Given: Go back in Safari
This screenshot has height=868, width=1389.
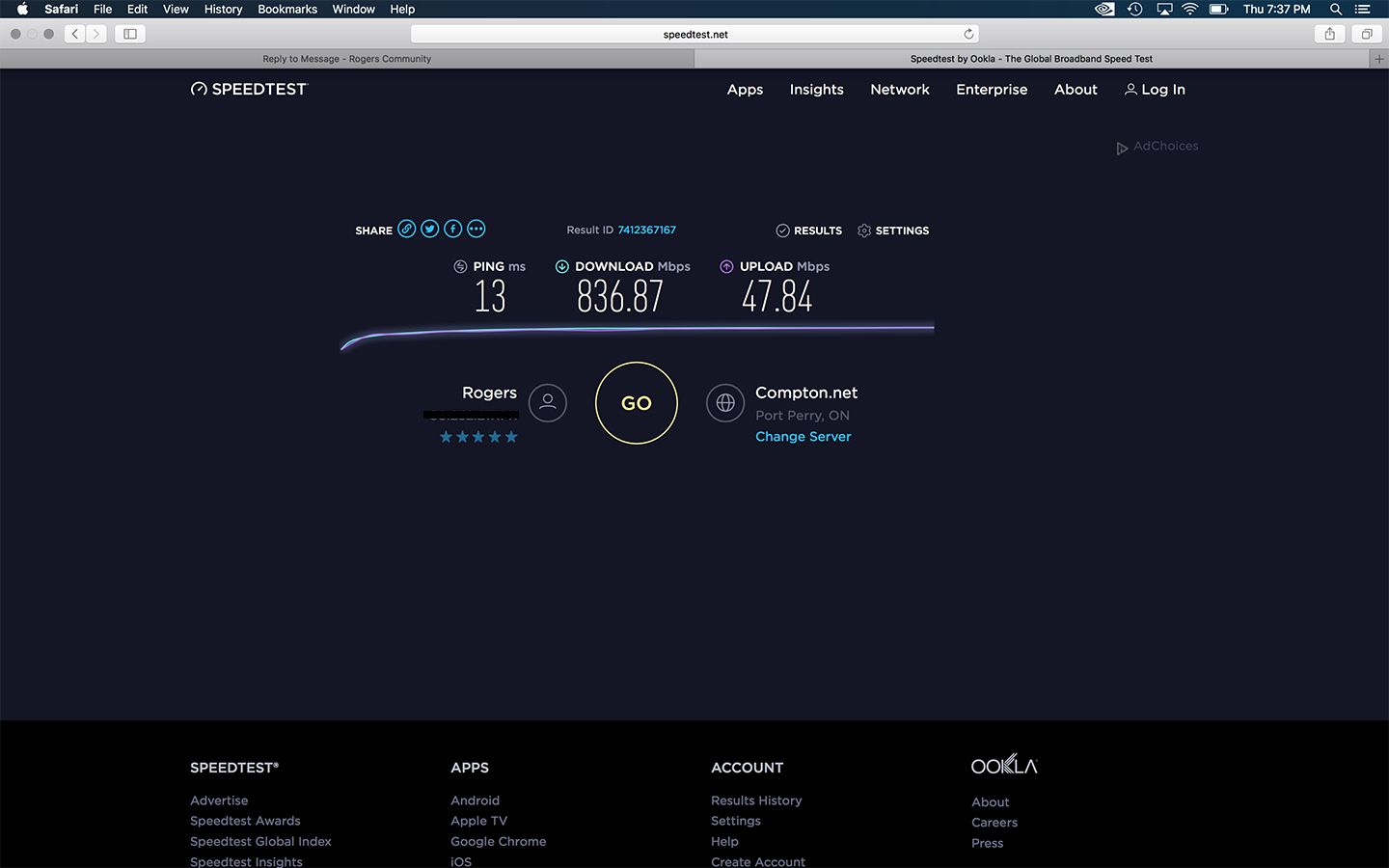Looking at the screenshot, I should pyautogui.click(x=75, y=34).
